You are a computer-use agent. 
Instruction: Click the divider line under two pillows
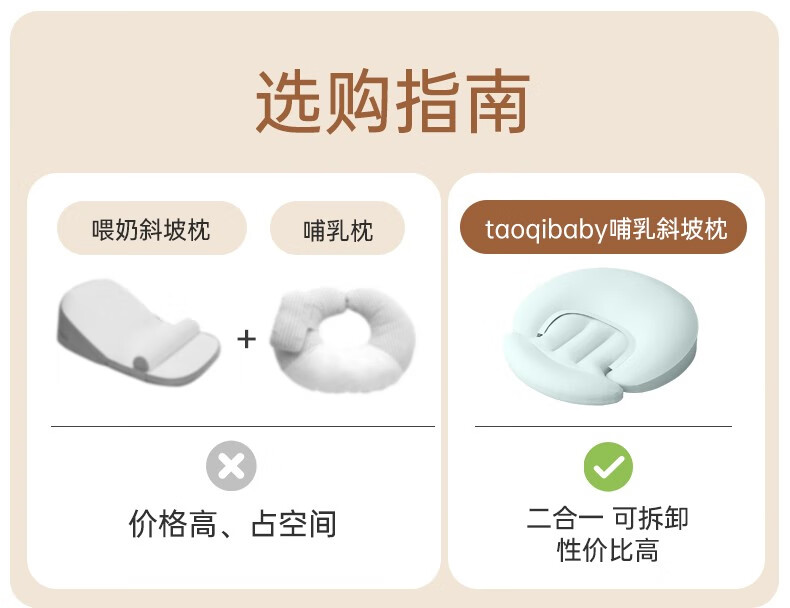tap(243, 426)
